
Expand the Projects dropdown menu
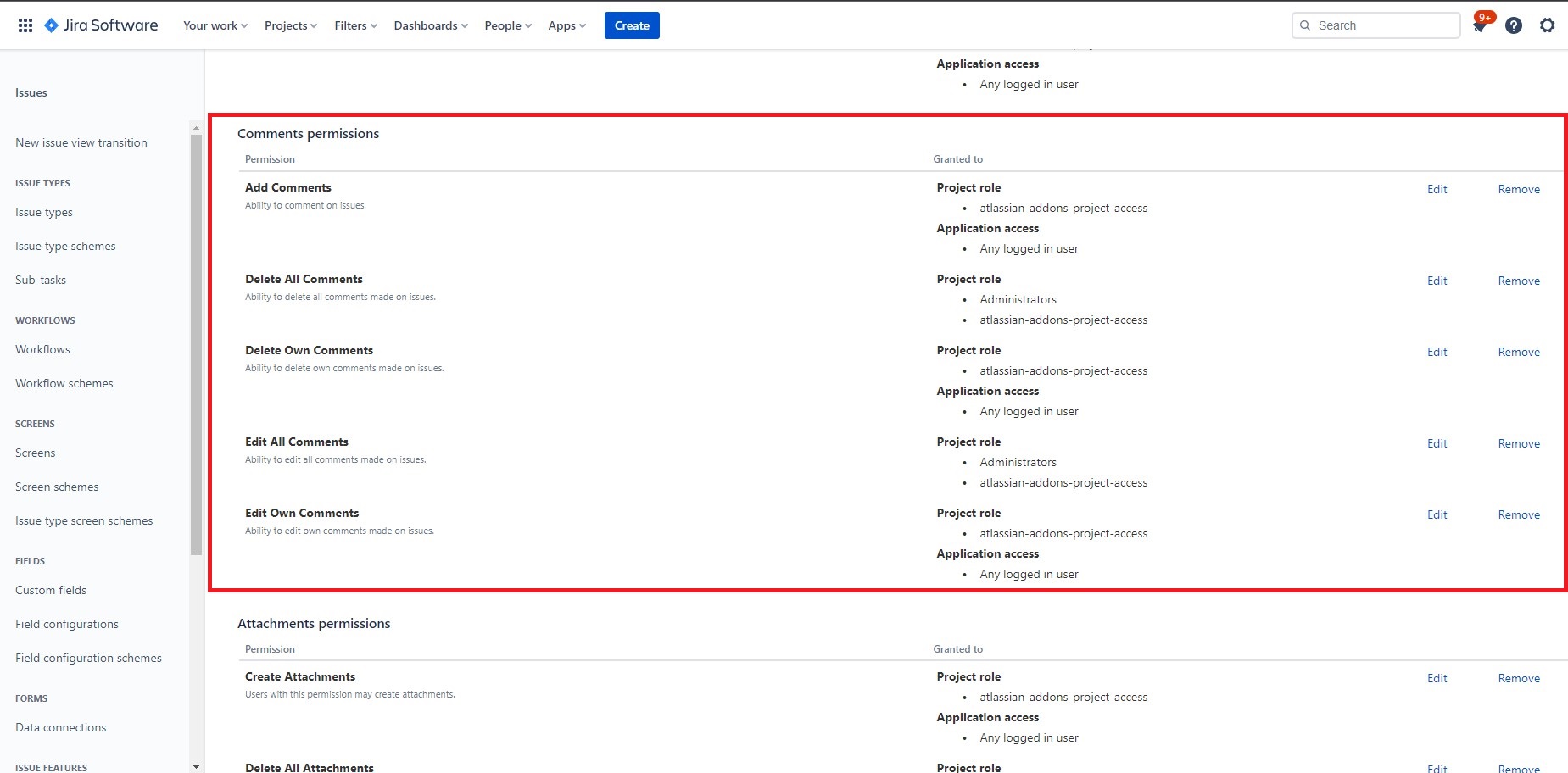coord(291,25)
